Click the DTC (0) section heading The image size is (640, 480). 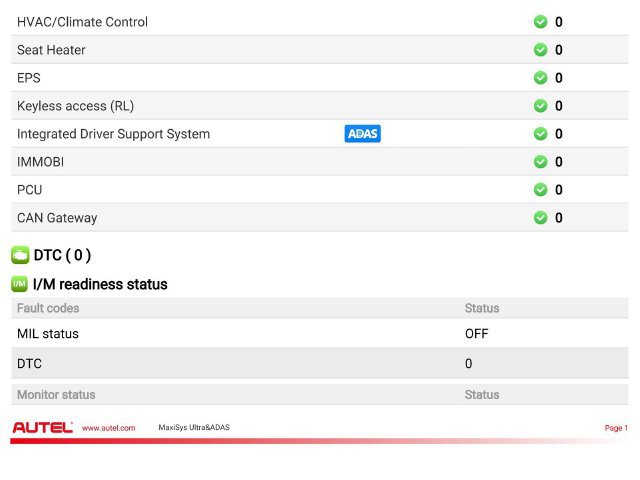pos(62,255)
